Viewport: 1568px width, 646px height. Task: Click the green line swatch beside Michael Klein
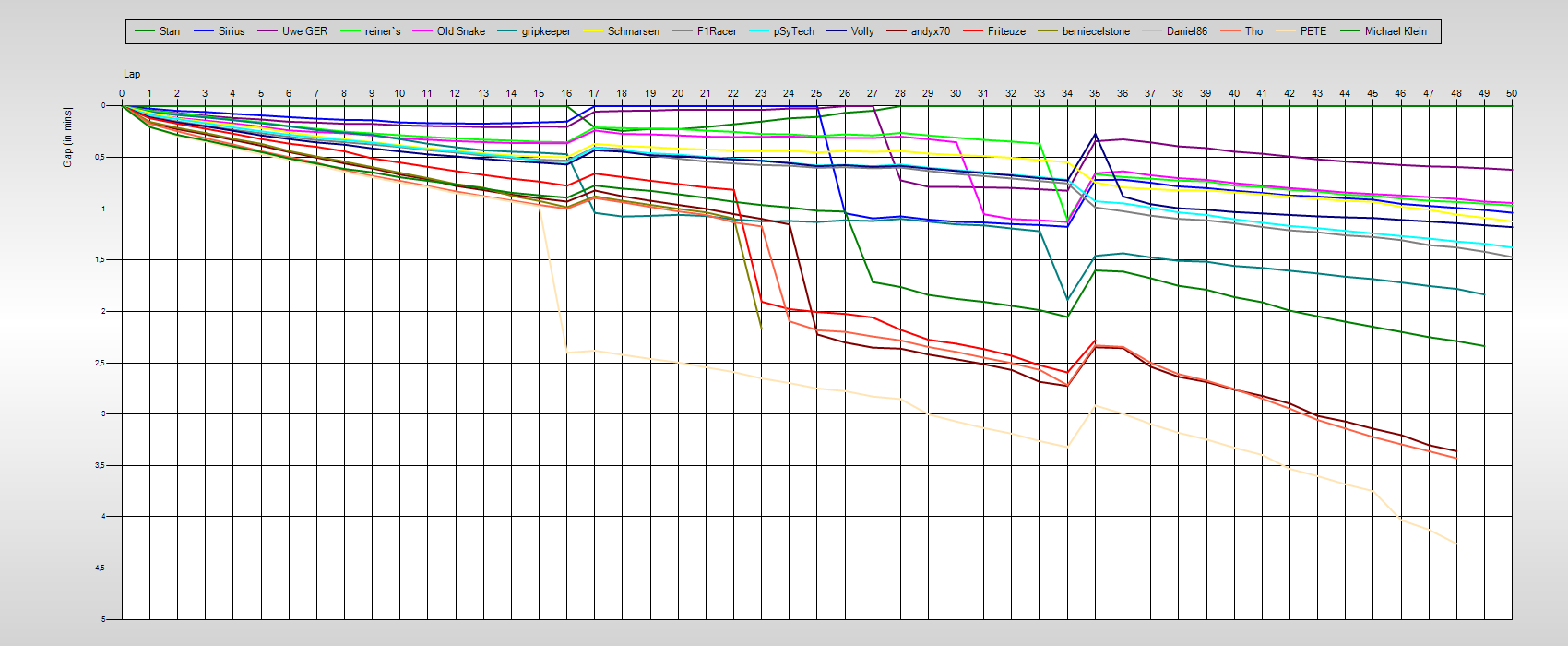pyautogui.click(x=1350, y=31)
